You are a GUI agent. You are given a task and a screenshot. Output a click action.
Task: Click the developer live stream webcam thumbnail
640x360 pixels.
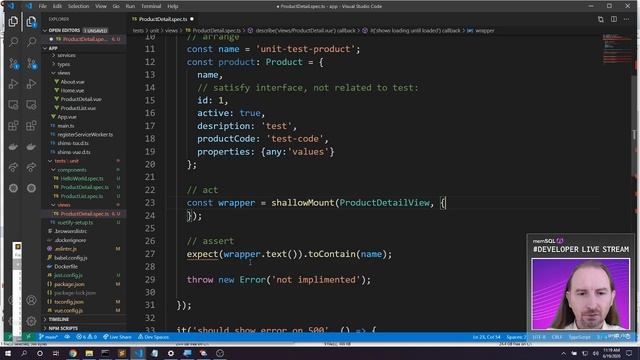[580, 294]
